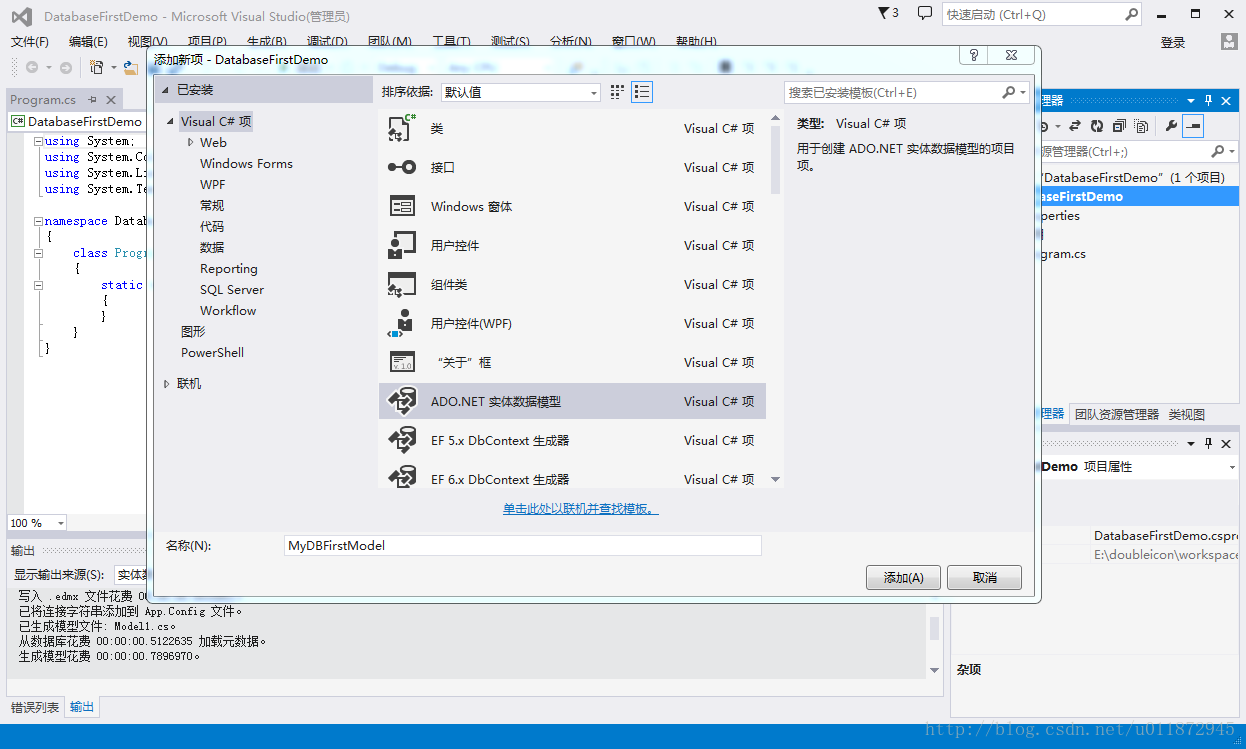
Task: Pin the Program.cs tab
Action: (93, 100)
